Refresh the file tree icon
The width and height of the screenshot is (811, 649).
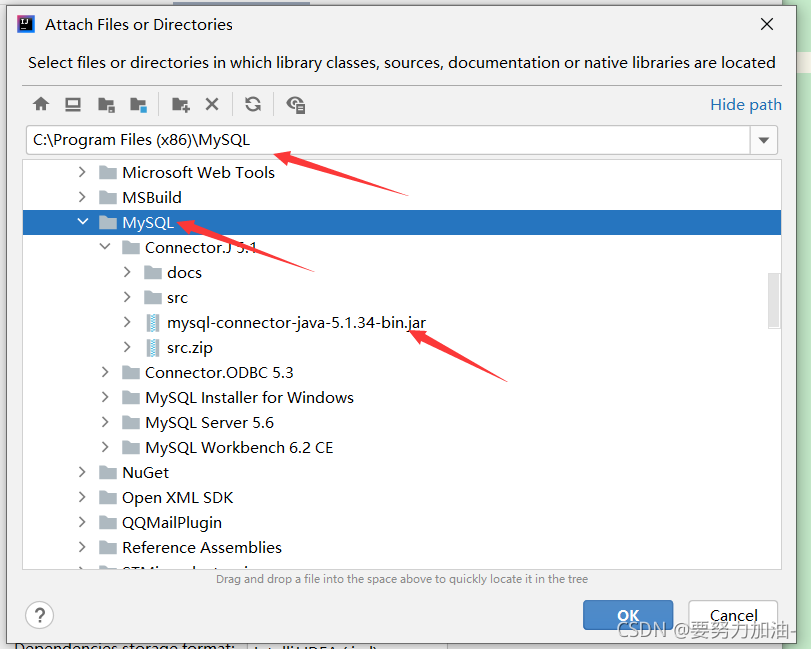253,104
